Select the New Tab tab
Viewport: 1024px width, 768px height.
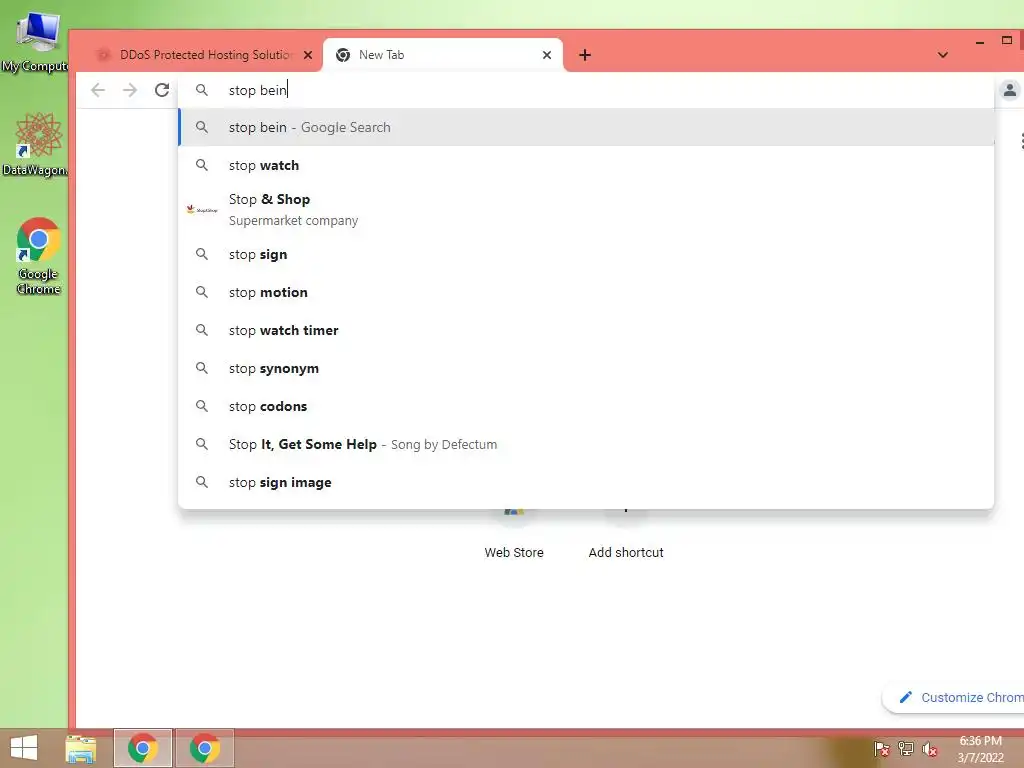[x=443, y=55]
